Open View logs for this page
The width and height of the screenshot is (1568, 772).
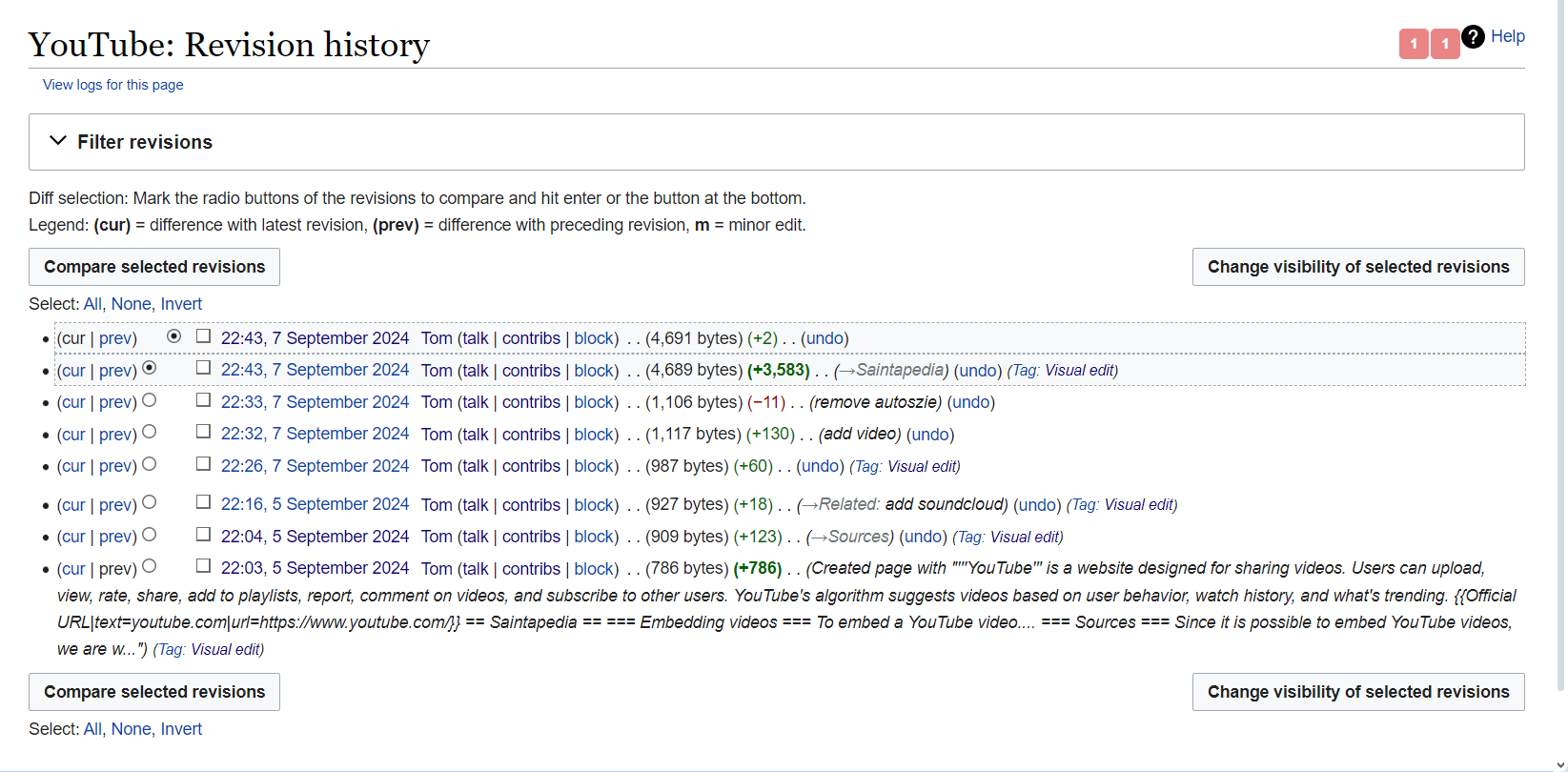pyautogui.click(x=112, y=85)
